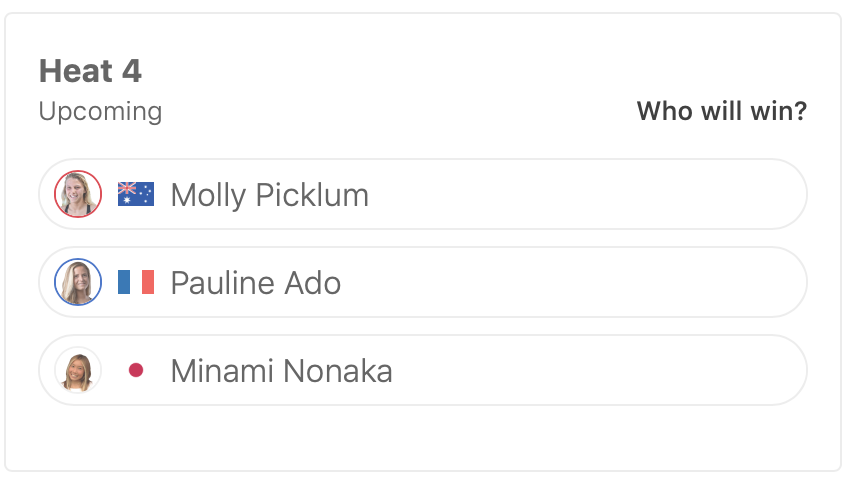
Task: Click the Japanese flag icon
Action: [136, 370]
